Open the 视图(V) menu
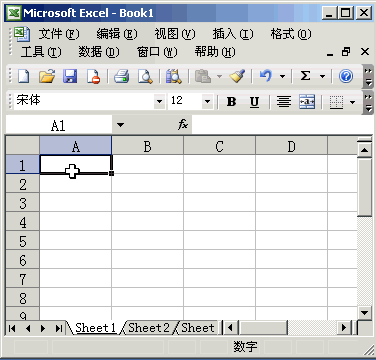Viewport: 376px width, 360px height. click(x=175, y=34)
